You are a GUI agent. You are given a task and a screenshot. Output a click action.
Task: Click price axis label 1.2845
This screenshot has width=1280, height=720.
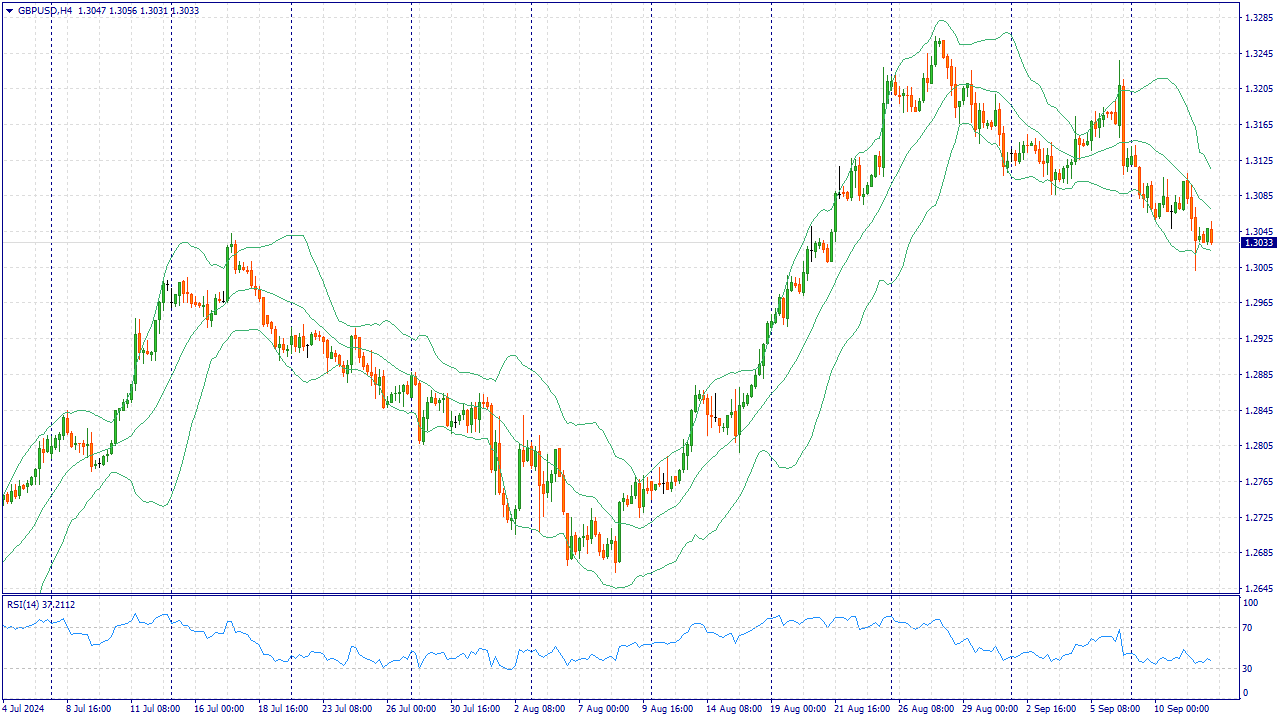[x=1258, y=411]
